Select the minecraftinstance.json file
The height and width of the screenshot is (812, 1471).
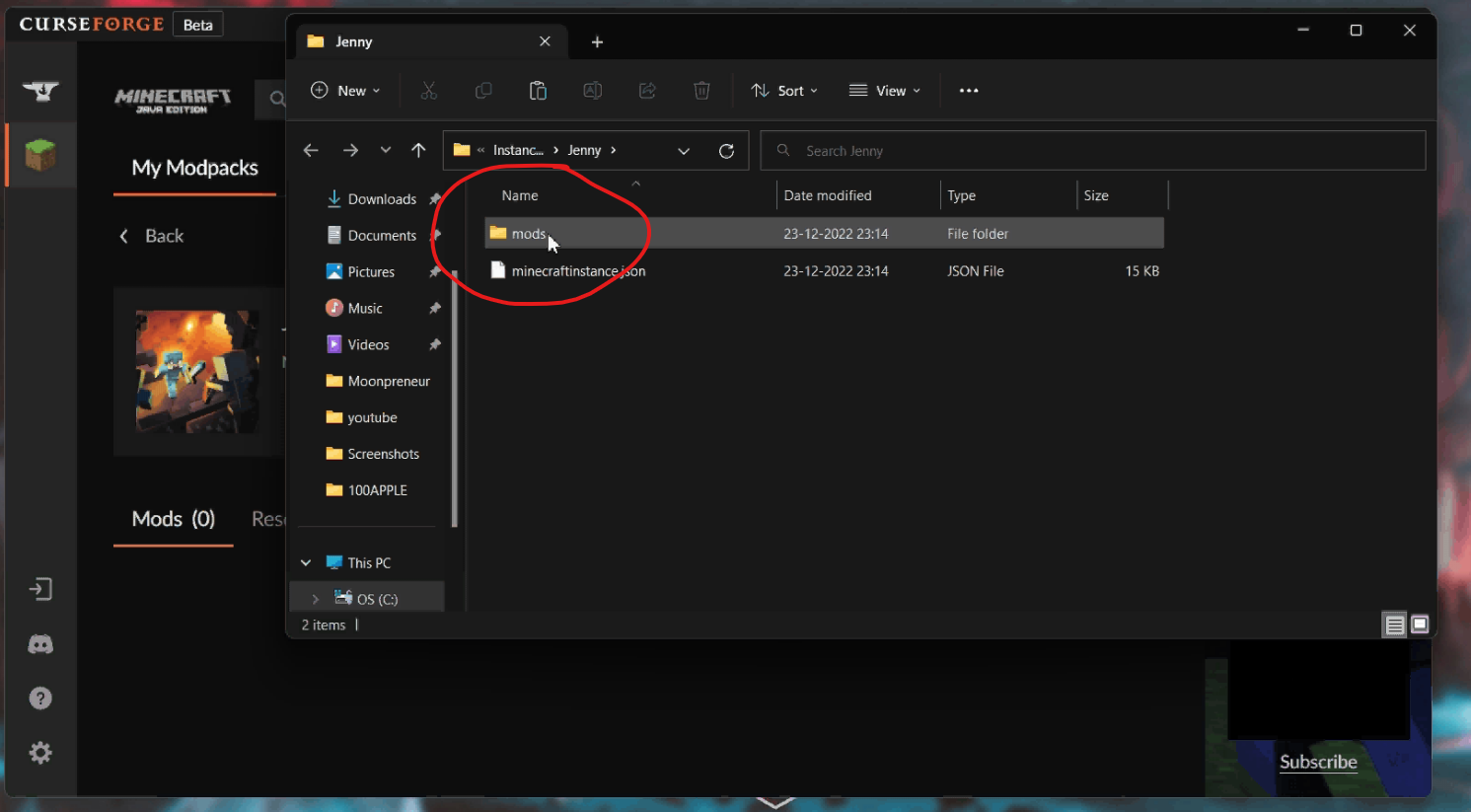click(824, 271)
